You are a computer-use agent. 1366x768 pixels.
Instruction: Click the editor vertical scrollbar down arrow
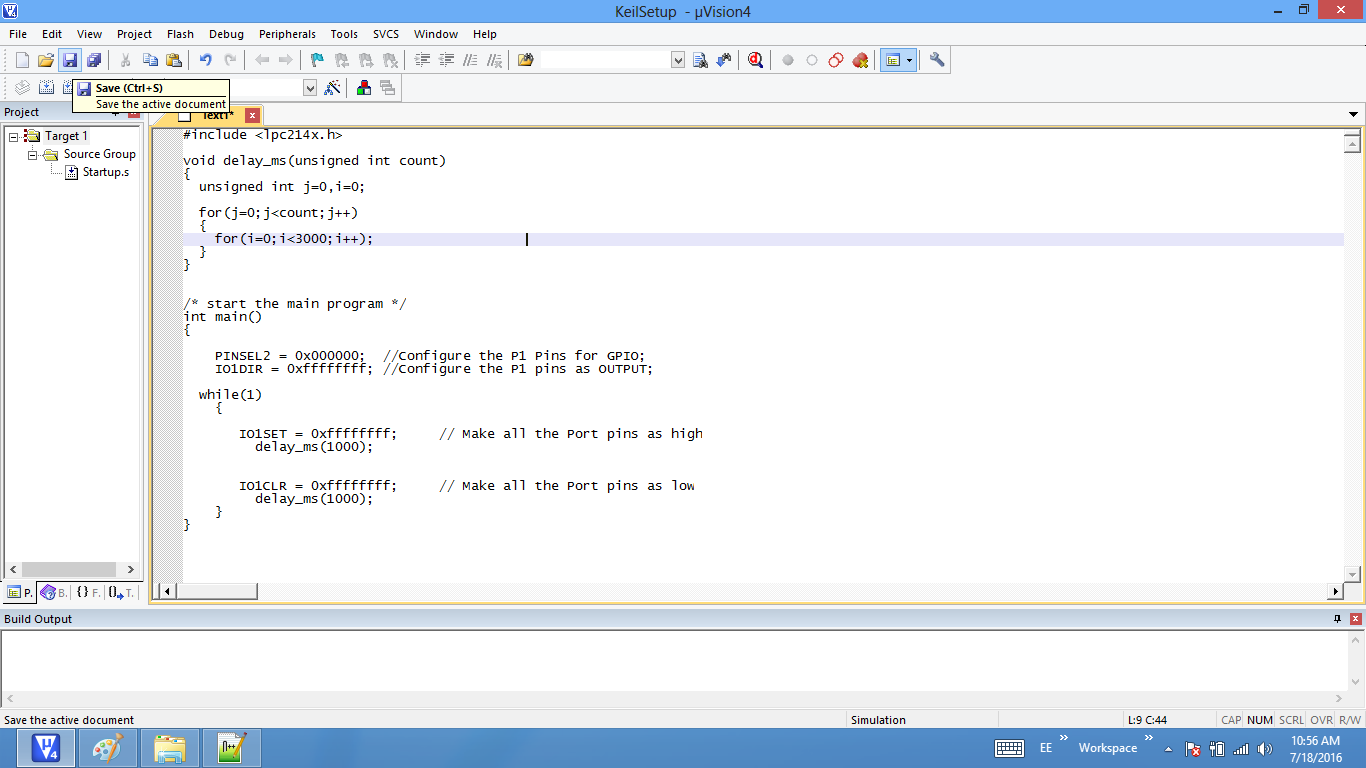coord(1353,575)
